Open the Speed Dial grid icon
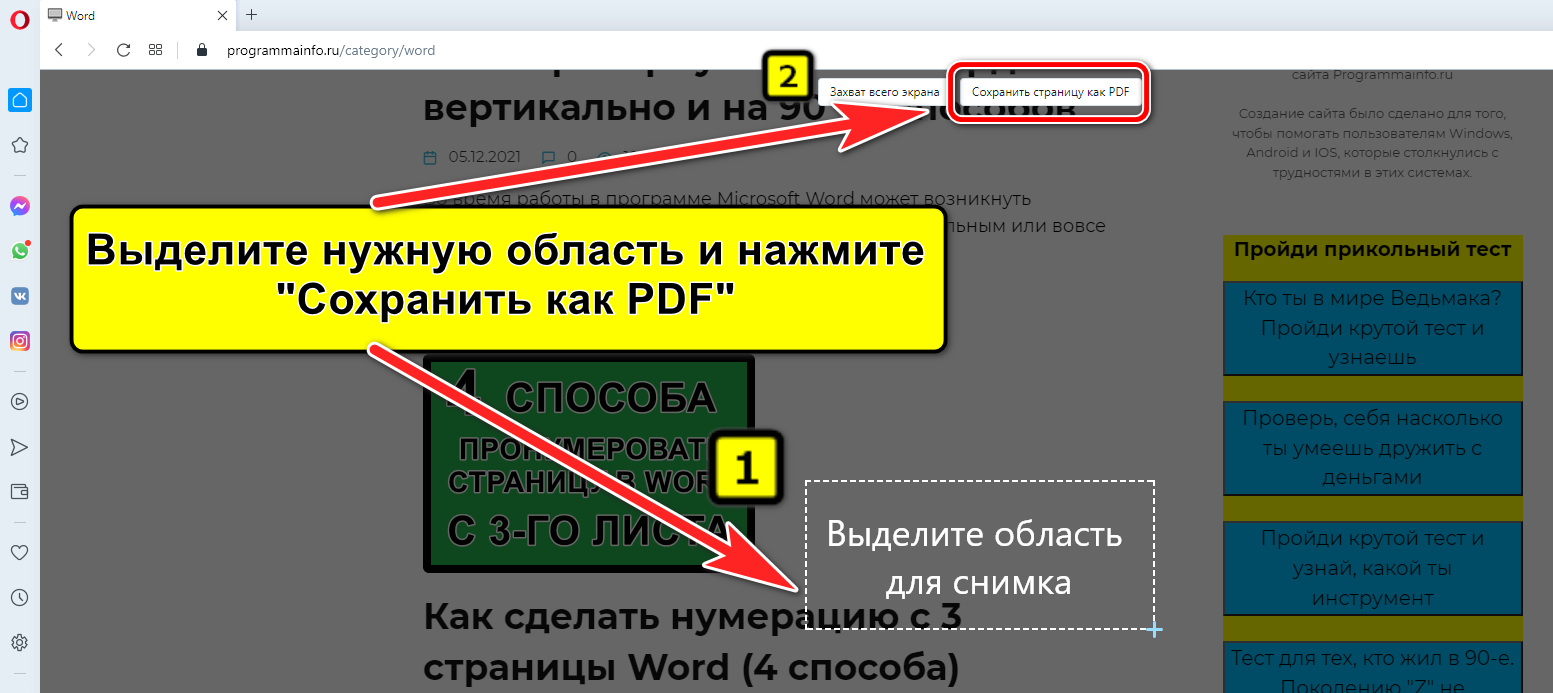The image size is (1553, 693). point(155,50)
